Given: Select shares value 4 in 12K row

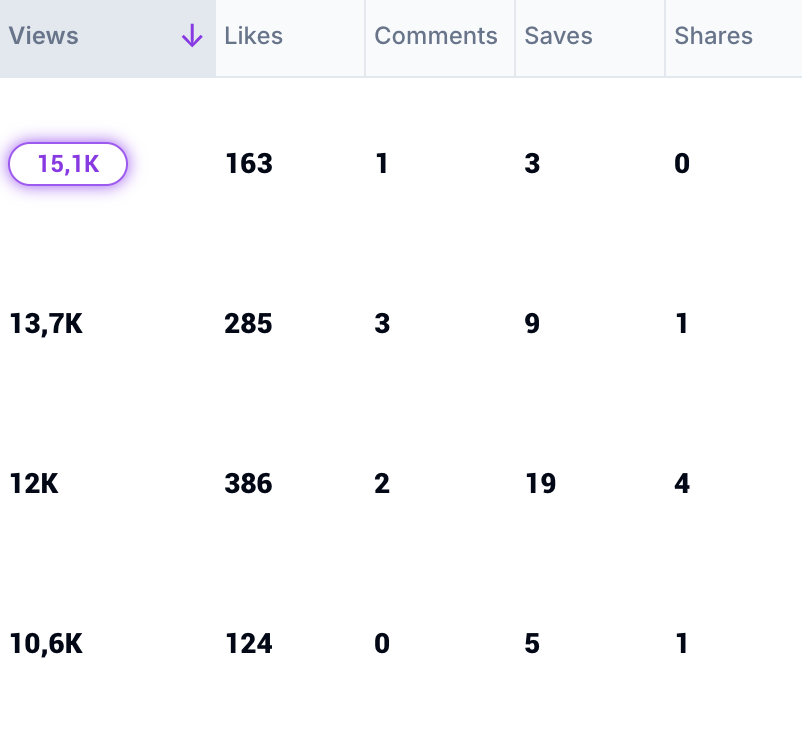Looking at the screenshot, I should click(x=682, y=484).
